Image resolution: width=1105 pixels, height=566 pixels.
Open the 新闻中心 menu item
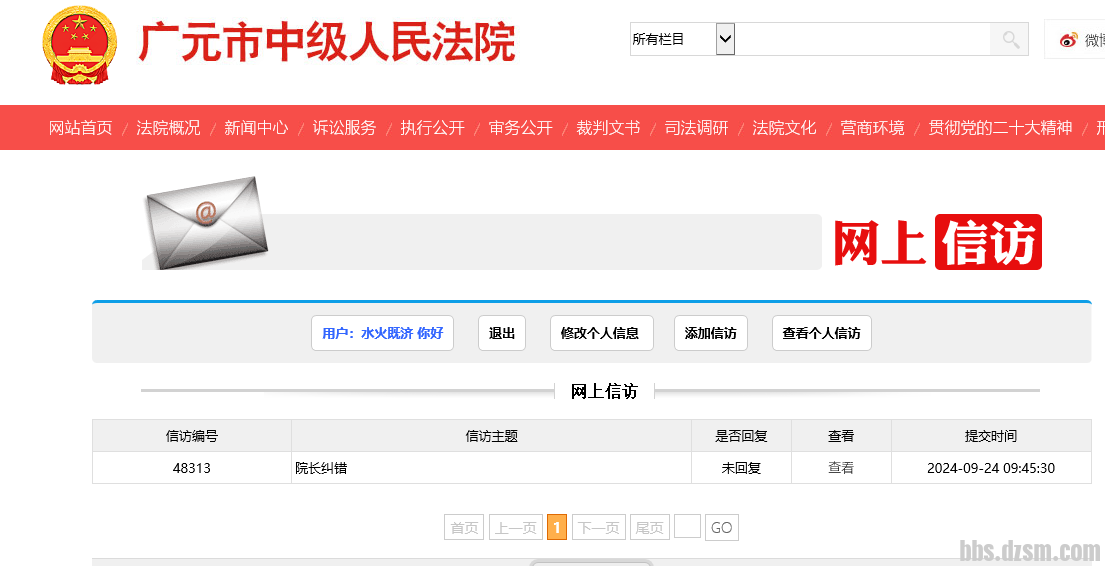point(256,128)
